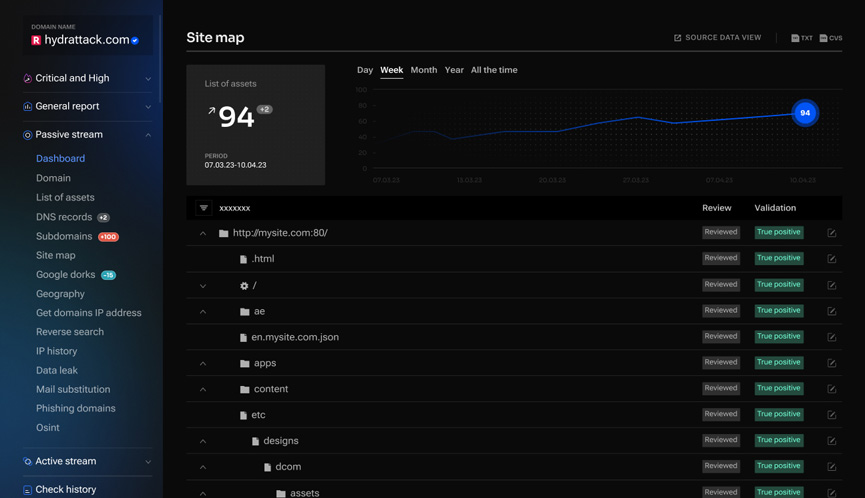Select the Day time range tab
The width and height of the screenshot is (865, 498).
click(365, 70)
